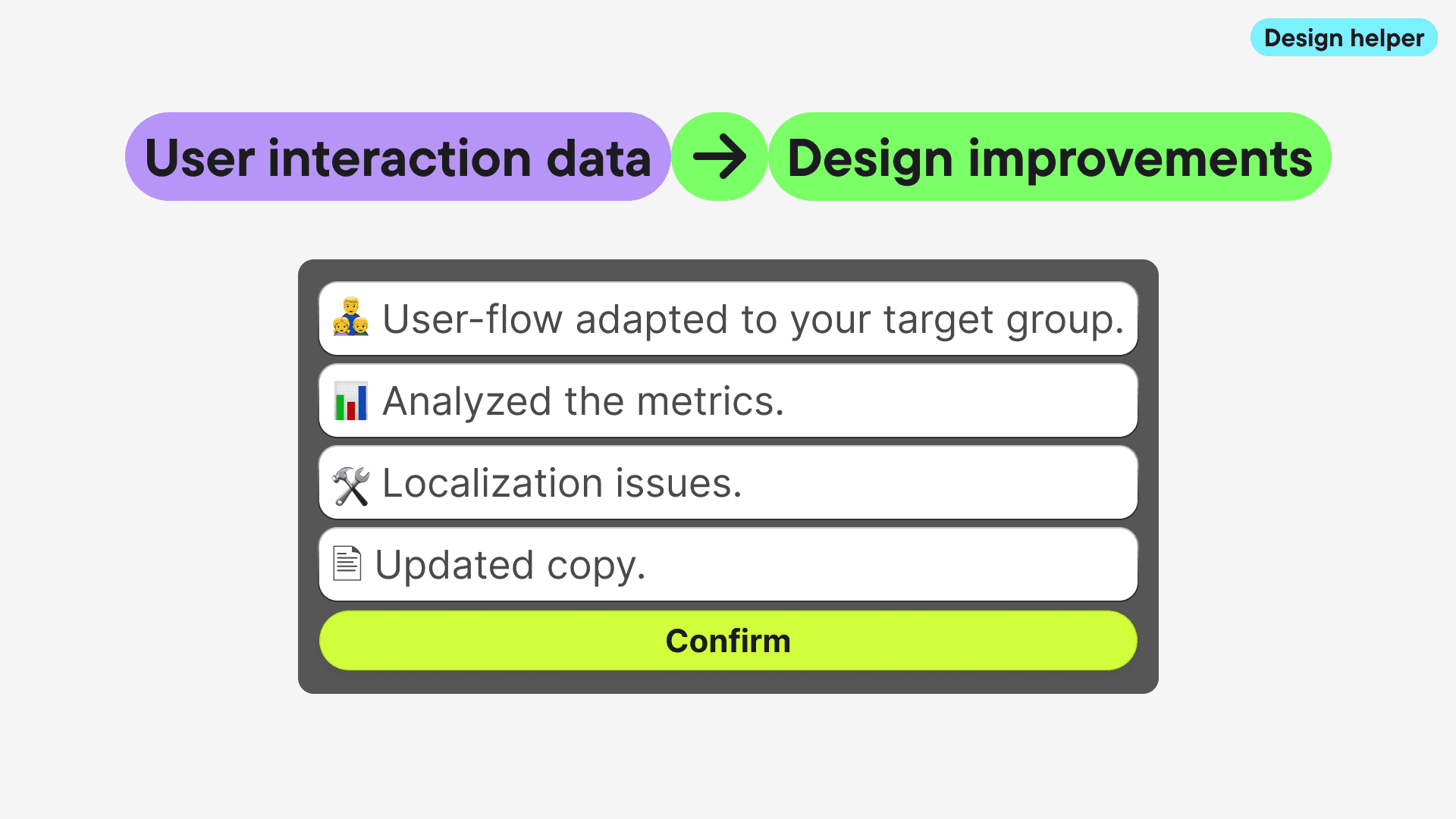Click the hammer and wrench icon

tap(350, 485)
